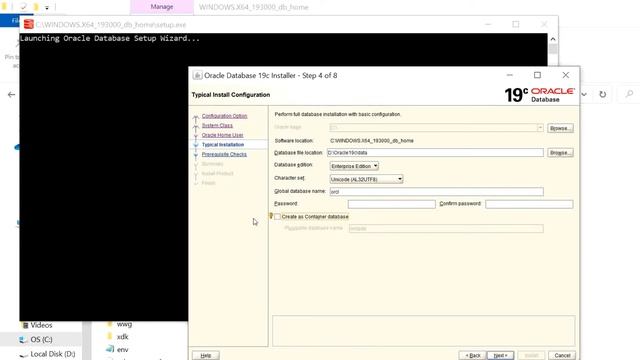Click the Explorer search magnifier icon
Viewport: 640px width, 360px height.
click(x=629, y=94)
